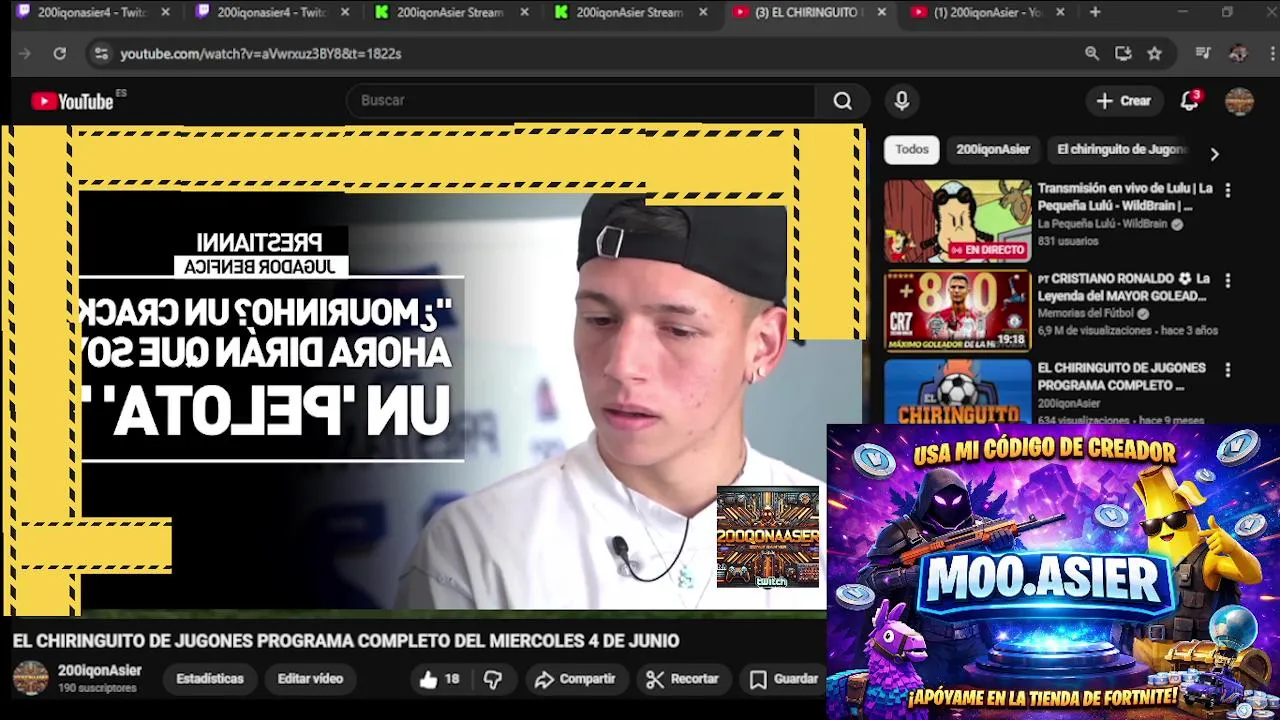1280x720 pixels.
Task: Open site information icon beside the URL
Action: point(100,54)
